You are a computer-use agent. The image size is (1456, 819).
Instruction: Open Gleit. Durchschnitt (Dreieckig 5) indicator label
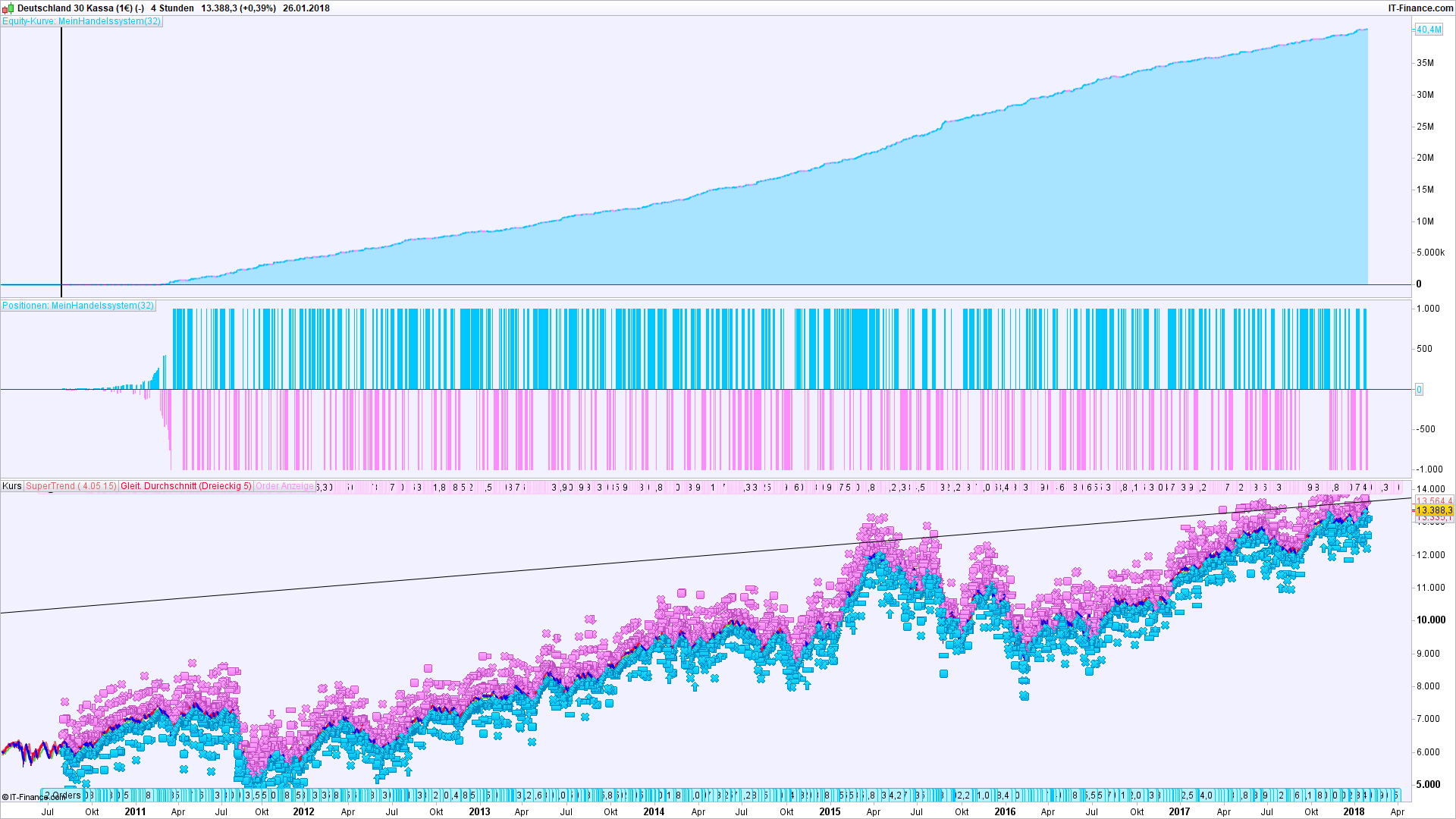186,486
